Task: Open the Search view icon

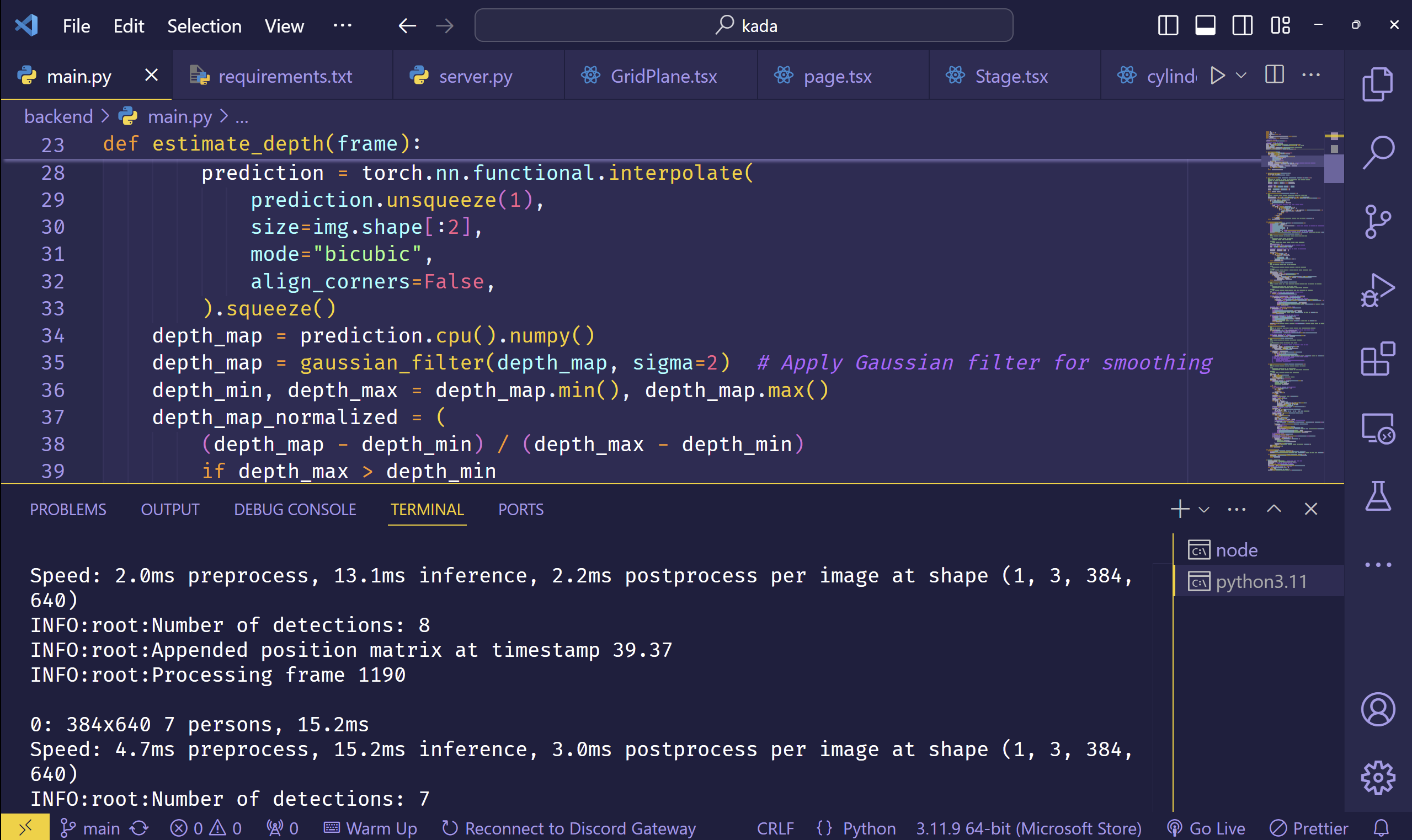Action: coord(1377,152)
